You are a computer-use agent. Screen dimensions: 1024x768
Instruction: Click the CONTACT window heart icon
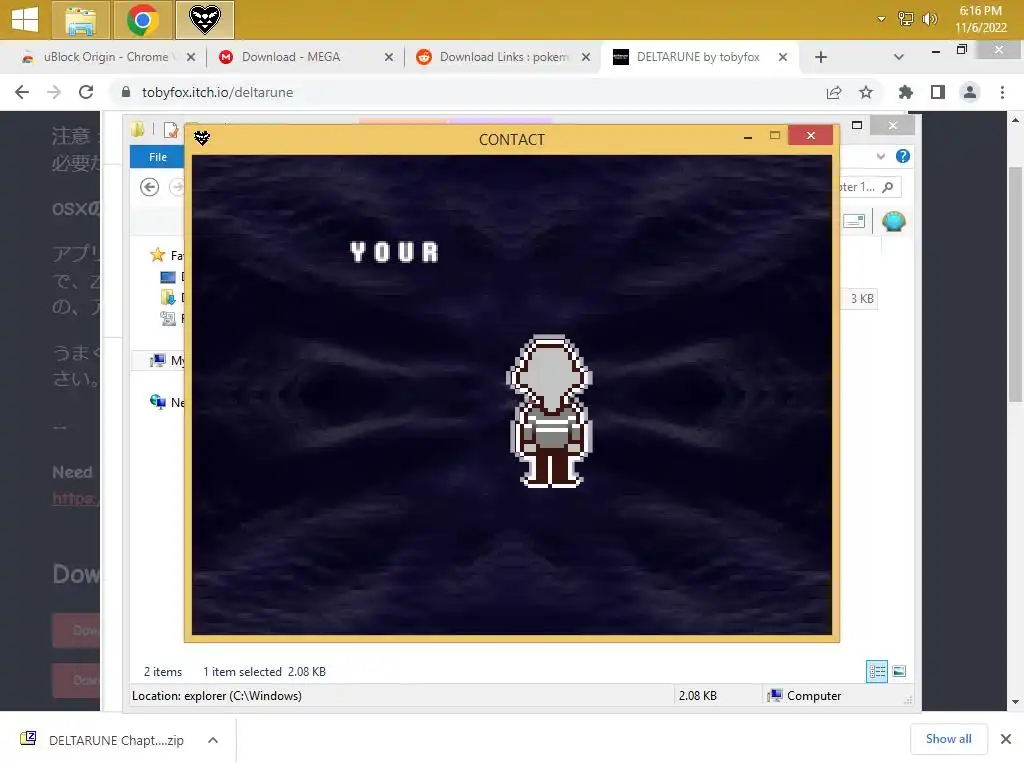(x=202, y=138)
